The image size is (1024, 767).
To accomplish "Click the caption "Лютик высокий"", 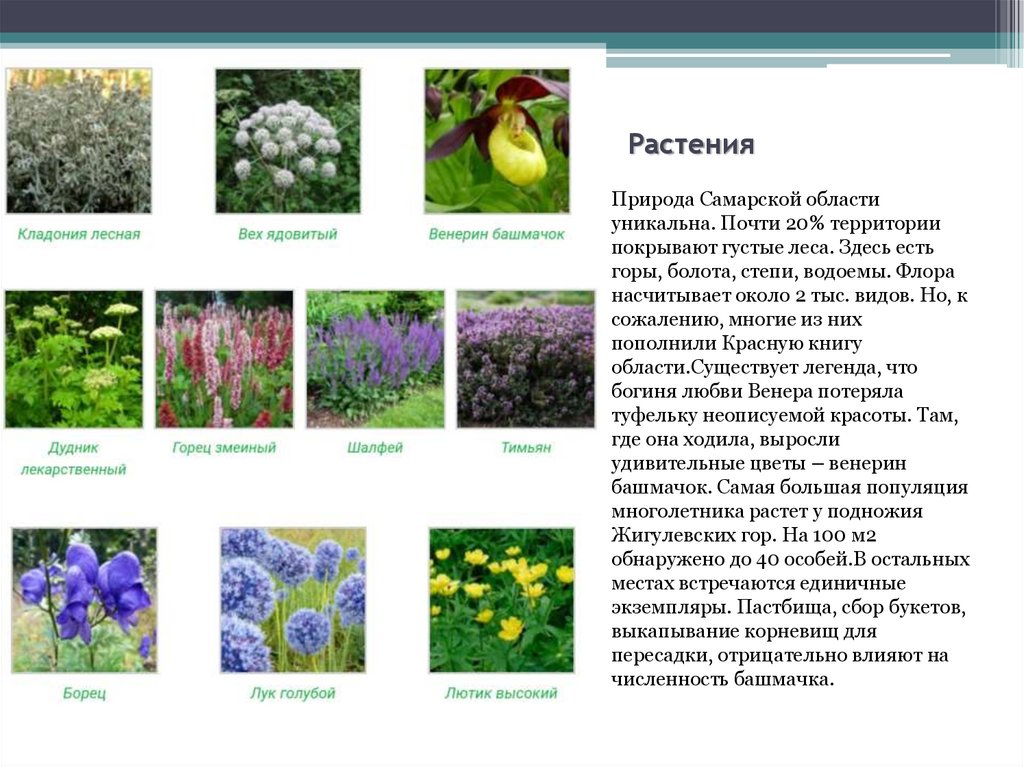I will (x=501, y=693).
